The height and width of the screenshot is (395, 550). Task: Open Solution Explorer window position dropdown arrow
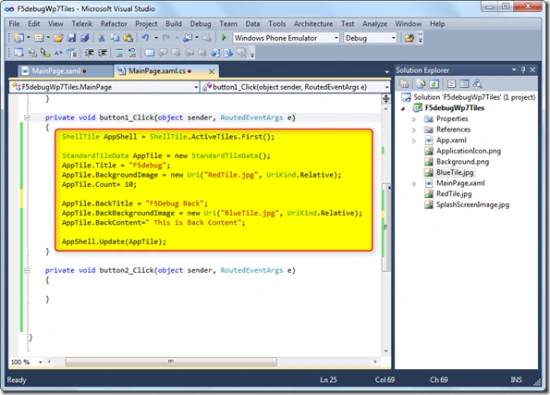point(514,70)
